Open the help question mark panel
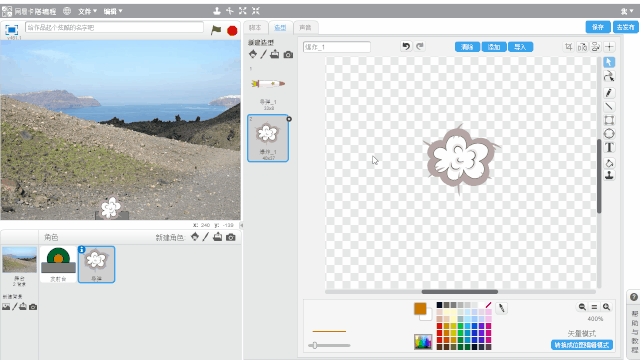 pyautogui.click(x=633, y=297)
